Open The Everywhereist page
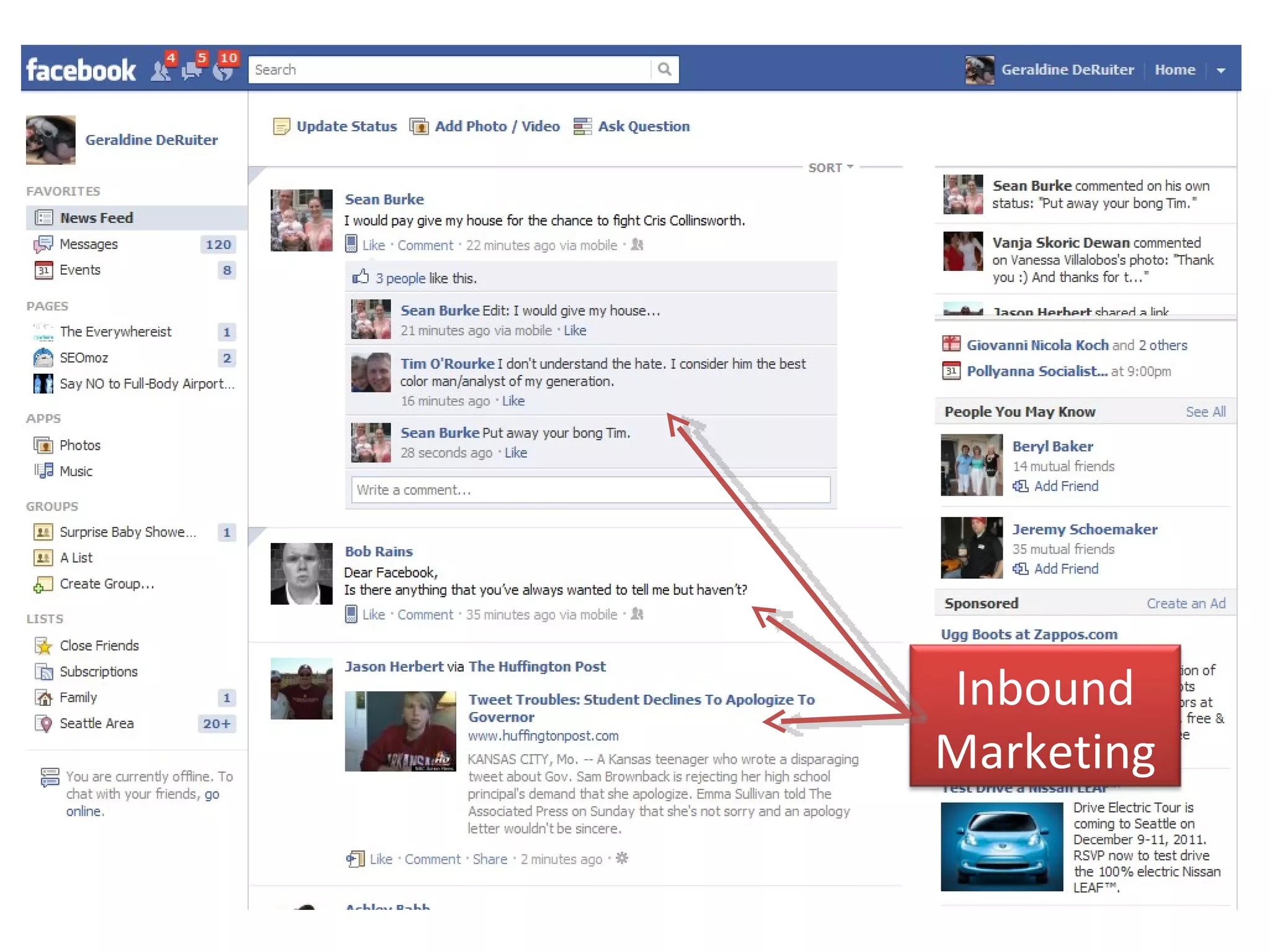 click(x=115, y=332)
